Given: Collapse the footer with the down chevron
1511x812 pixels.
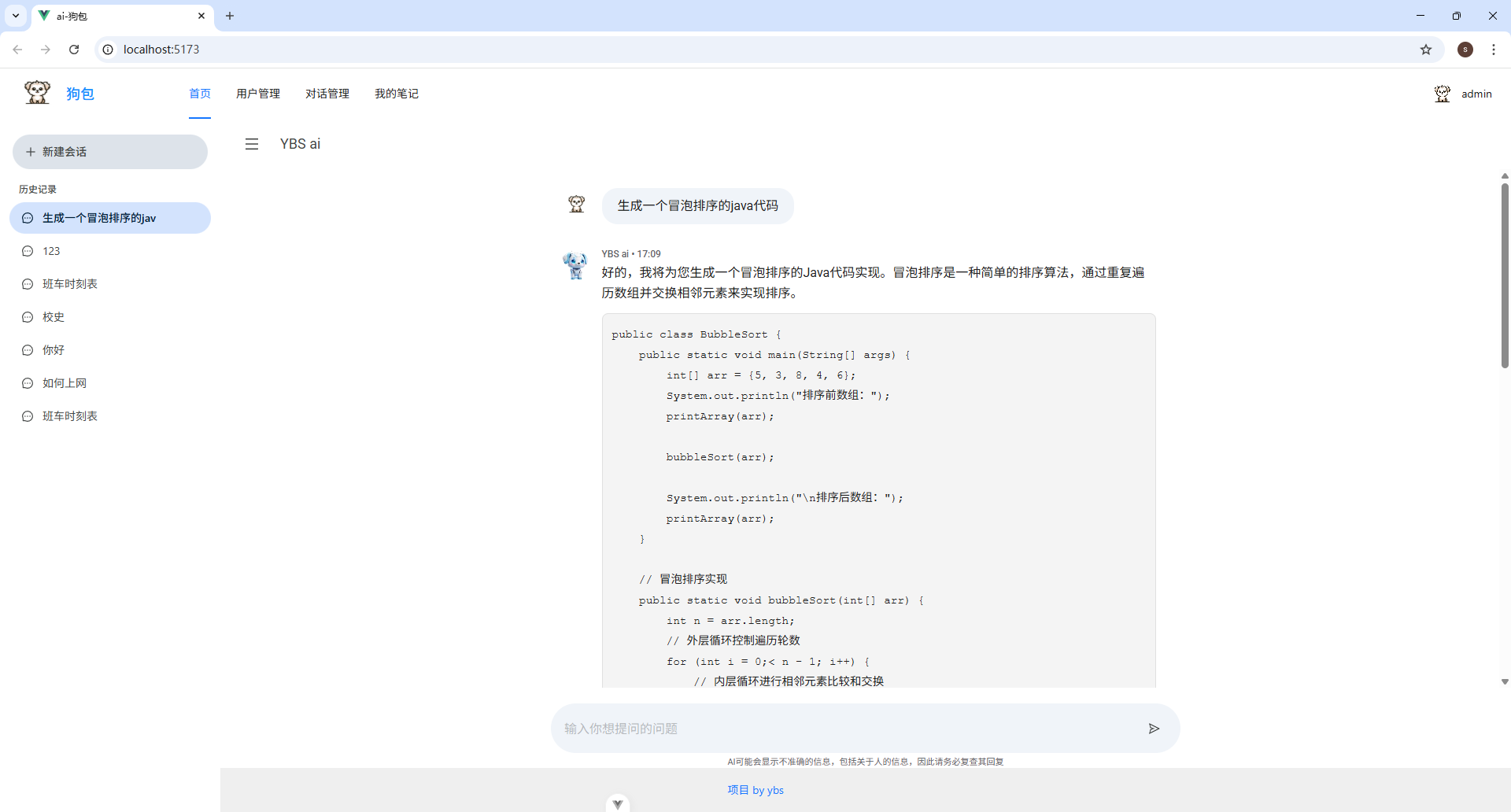Looking at the screenshot, I should coord(618,803).
